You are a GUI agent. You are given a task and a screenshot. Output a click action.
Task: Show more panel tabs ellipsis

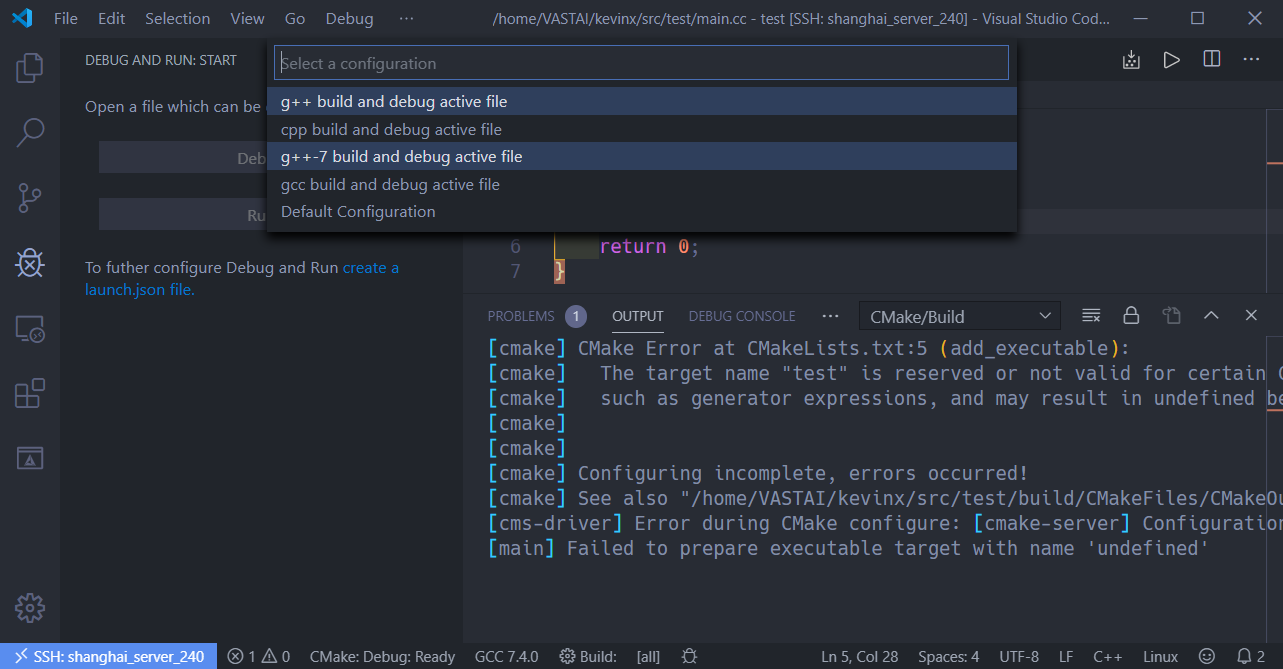point(830,316)
